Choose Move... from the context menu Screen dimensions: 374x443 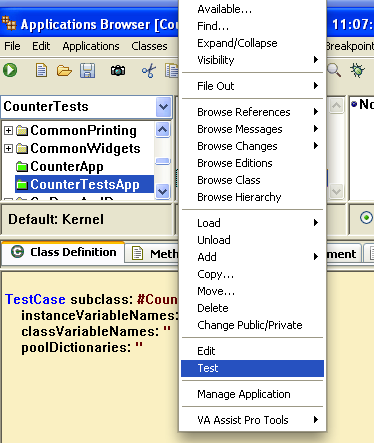coord(252,291)
